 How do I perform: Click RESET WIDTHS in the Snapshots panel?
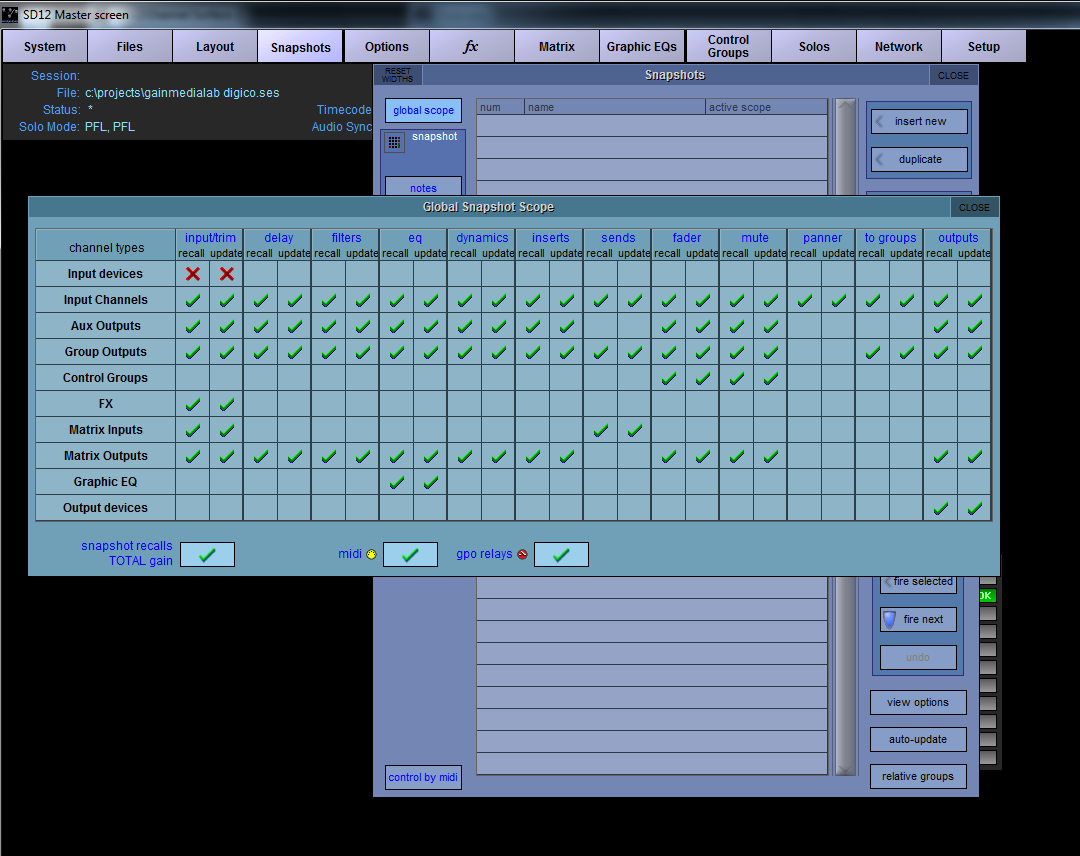click(398, 75)
